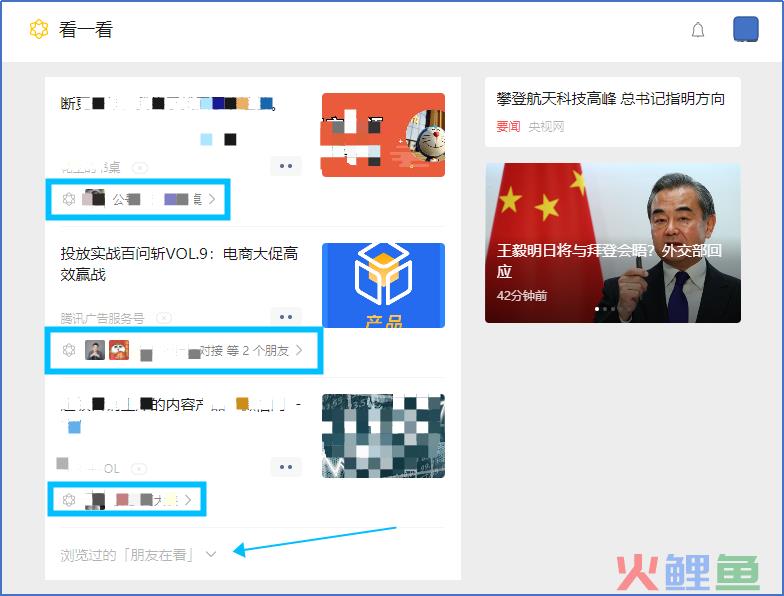This screenshot has height=596, width=784.
Task: Open more options for first article
Action: [x=286, y=166]
